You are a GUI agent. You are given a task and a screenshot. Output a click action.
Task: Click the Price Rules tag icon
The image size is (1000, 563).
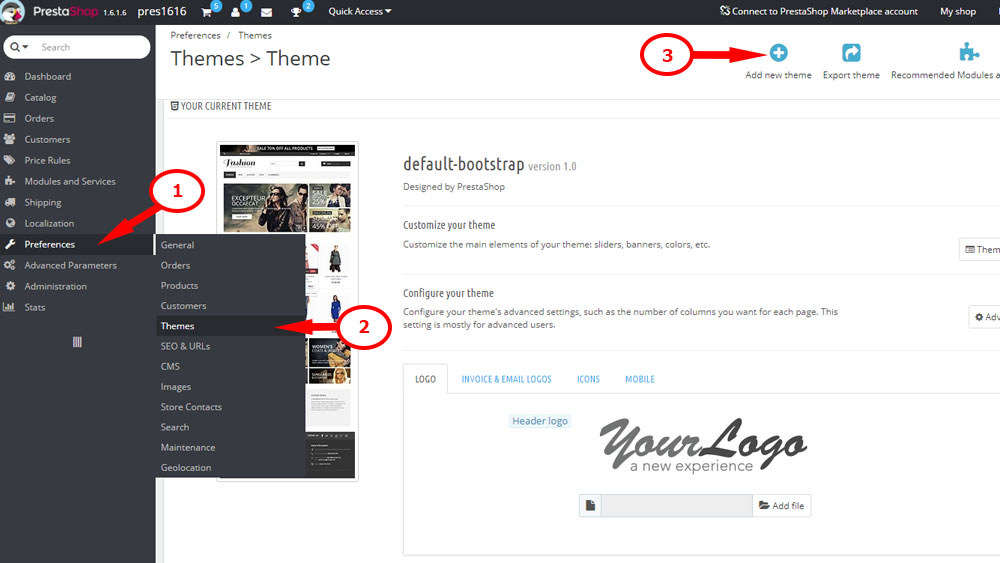10,161
